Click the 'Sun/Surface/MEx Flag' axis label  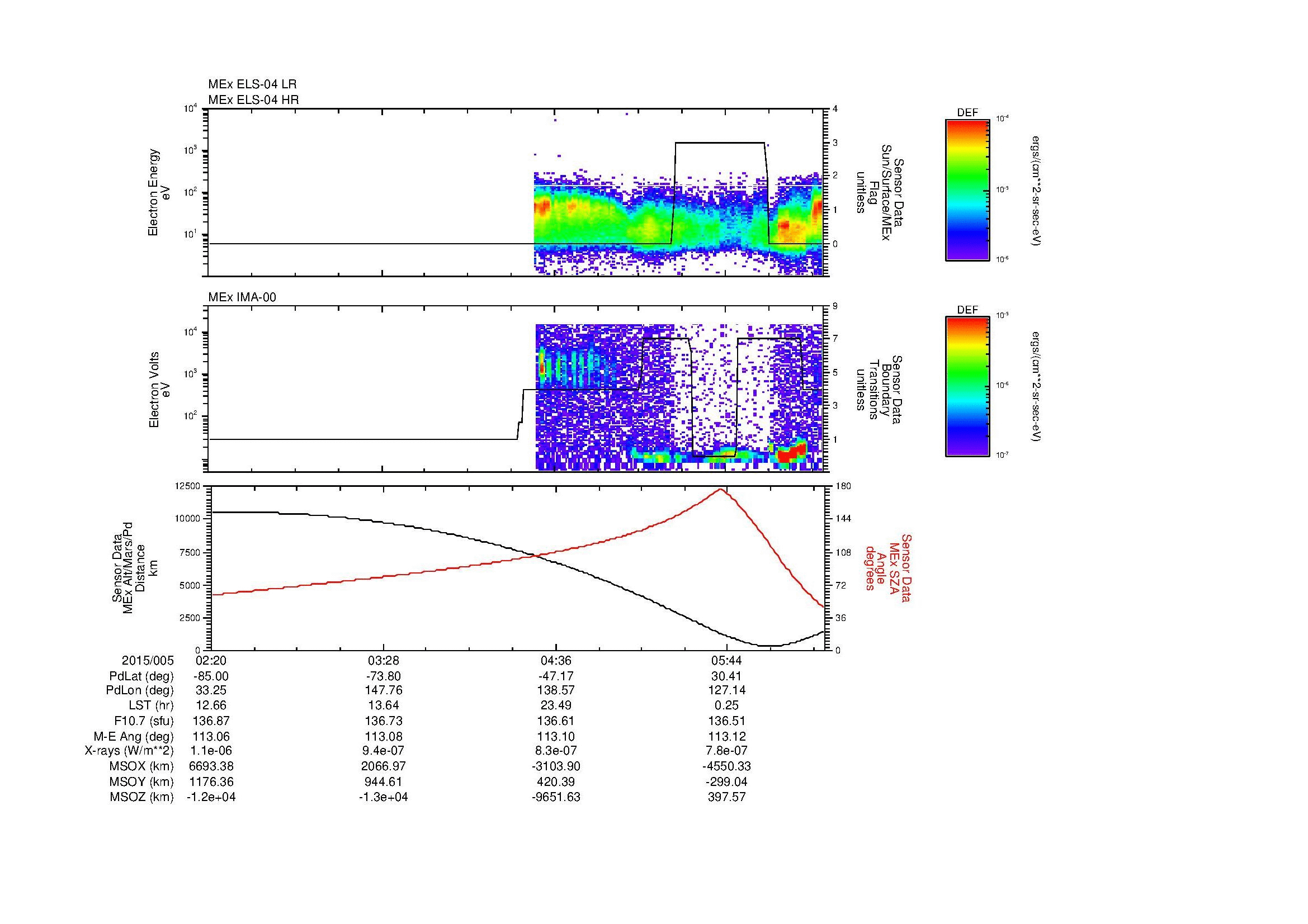(880, 192)
